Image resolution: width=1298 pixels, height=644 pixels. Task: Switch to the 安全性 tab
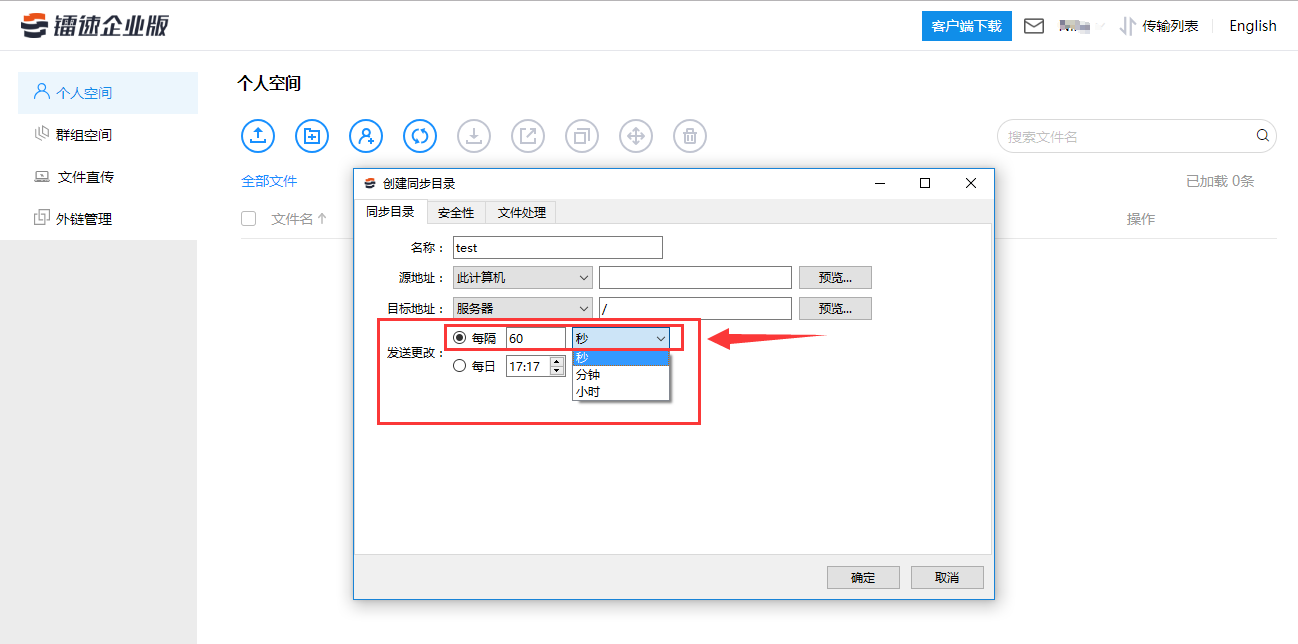[x=455, y=212]
